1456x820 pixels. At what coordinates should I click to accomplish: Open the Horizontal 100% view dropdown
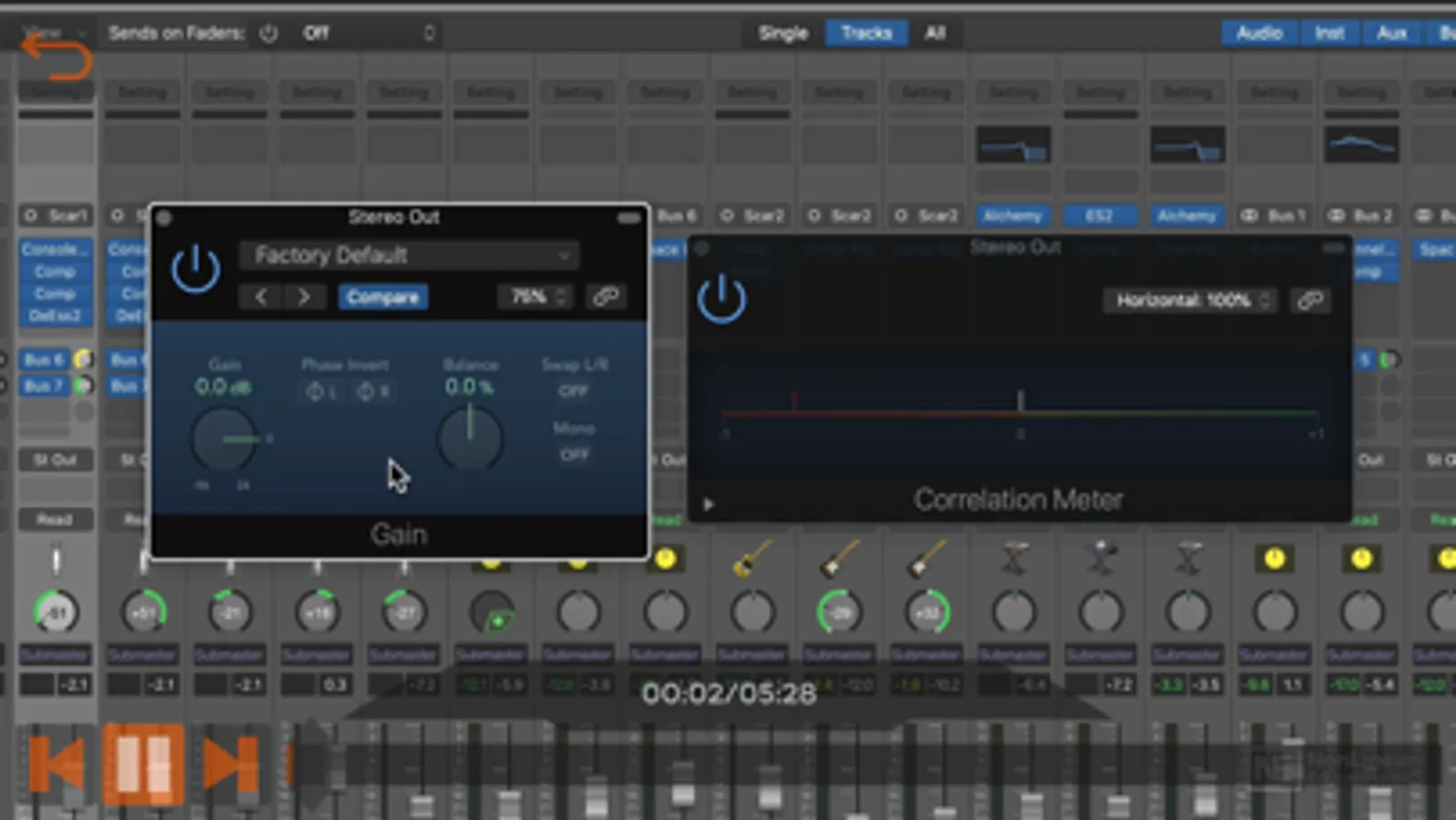[x=1191, y=301]
